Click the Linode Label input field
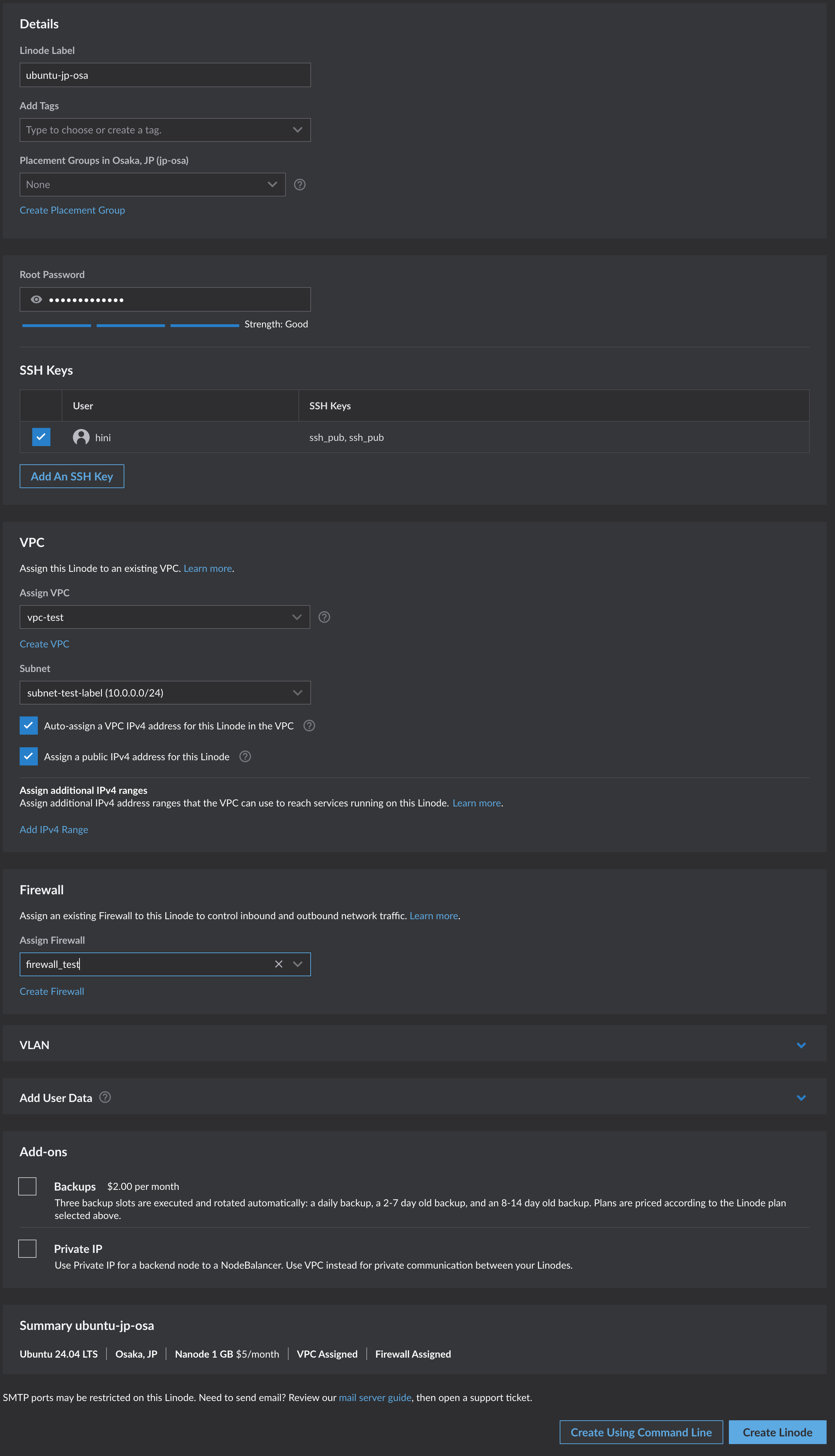The height and width of the screenshot is (1456, 835). click(x=165, y=75)
